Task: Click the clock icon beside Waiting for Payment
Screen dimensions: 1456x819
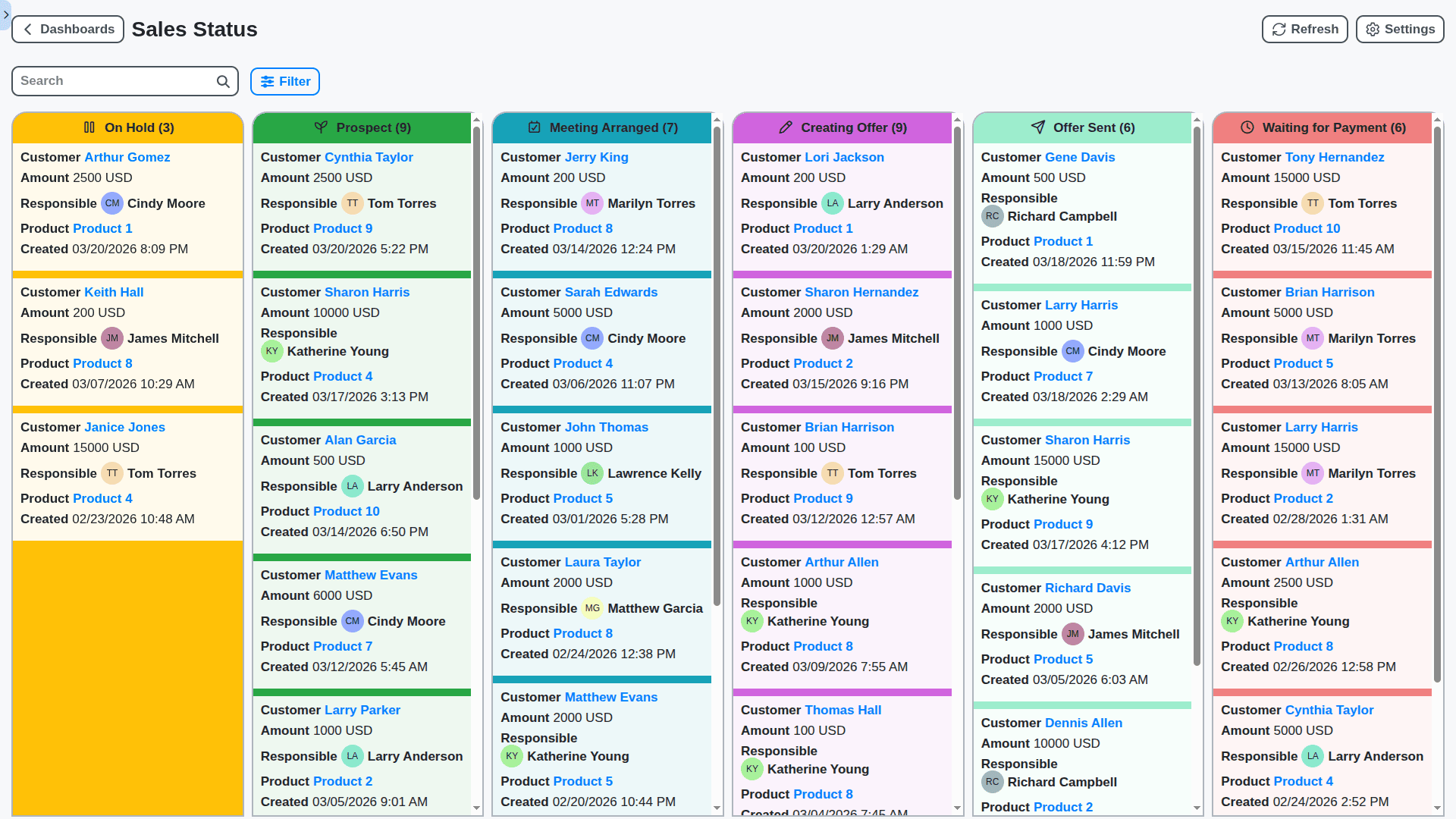Action: [1248, 127]
